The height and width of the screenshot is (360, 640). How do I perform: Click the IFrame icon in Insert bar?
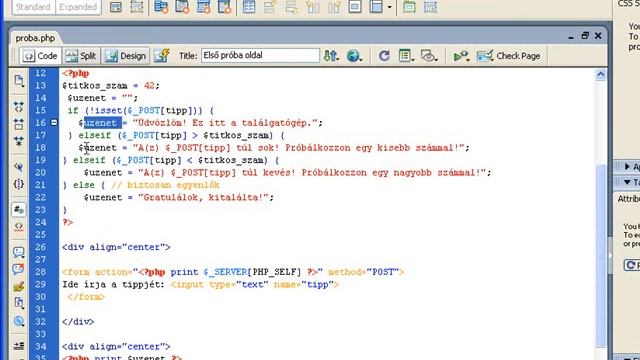coord(355,7)
